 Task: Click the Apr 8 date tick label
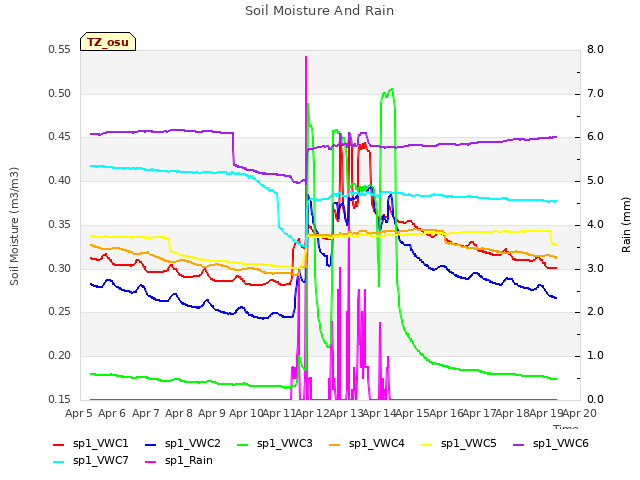(179, 413)
